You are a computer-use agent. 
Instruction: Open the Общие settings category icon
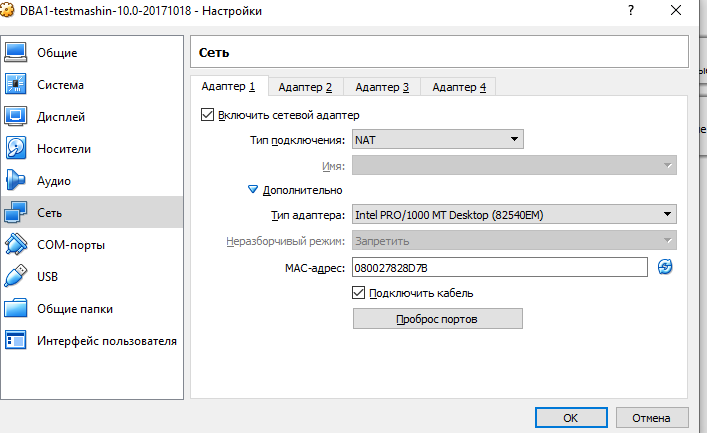[x=16, y=53]
